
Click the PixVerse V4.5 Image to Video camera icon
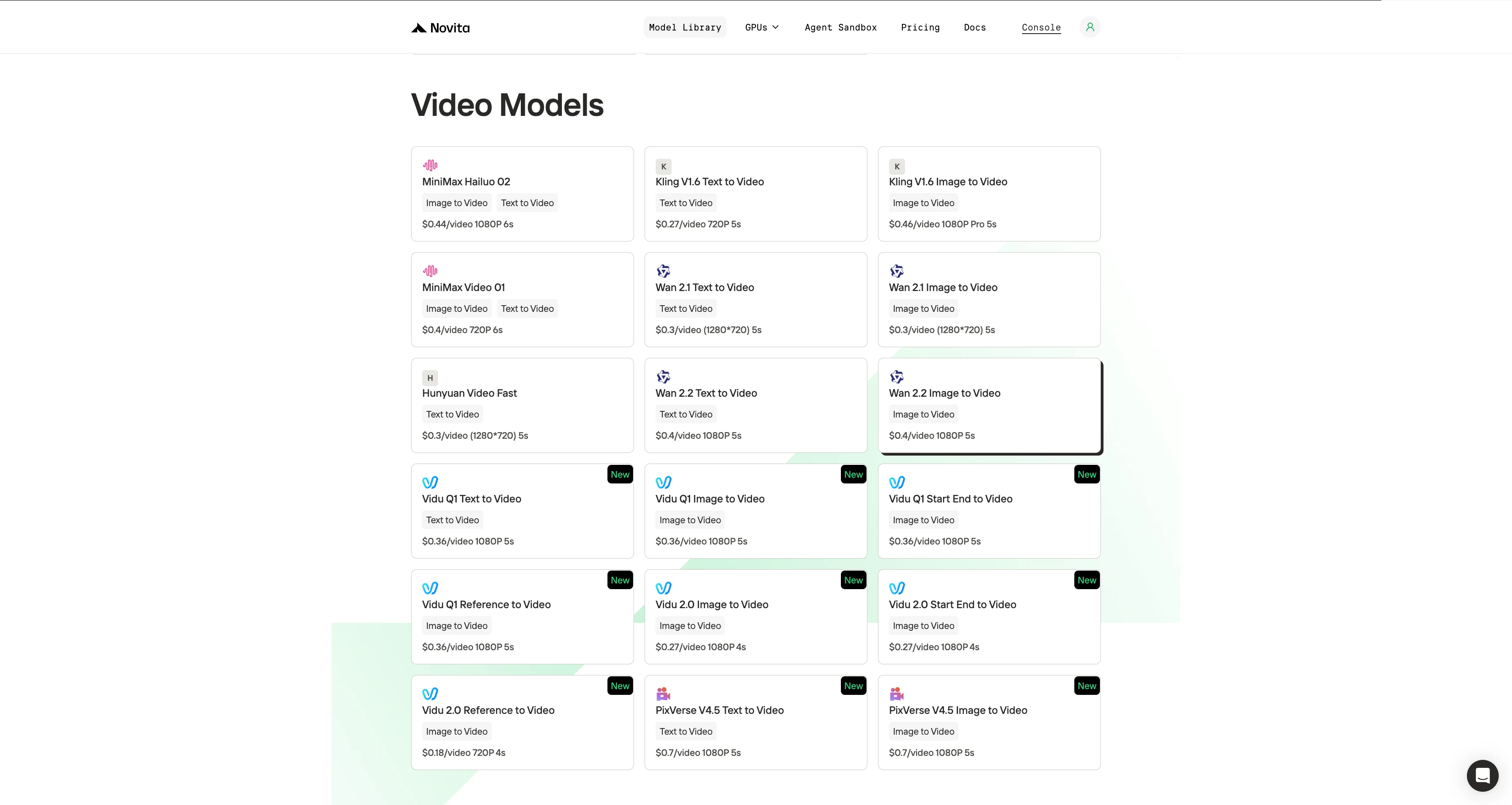tap(897, 694)
